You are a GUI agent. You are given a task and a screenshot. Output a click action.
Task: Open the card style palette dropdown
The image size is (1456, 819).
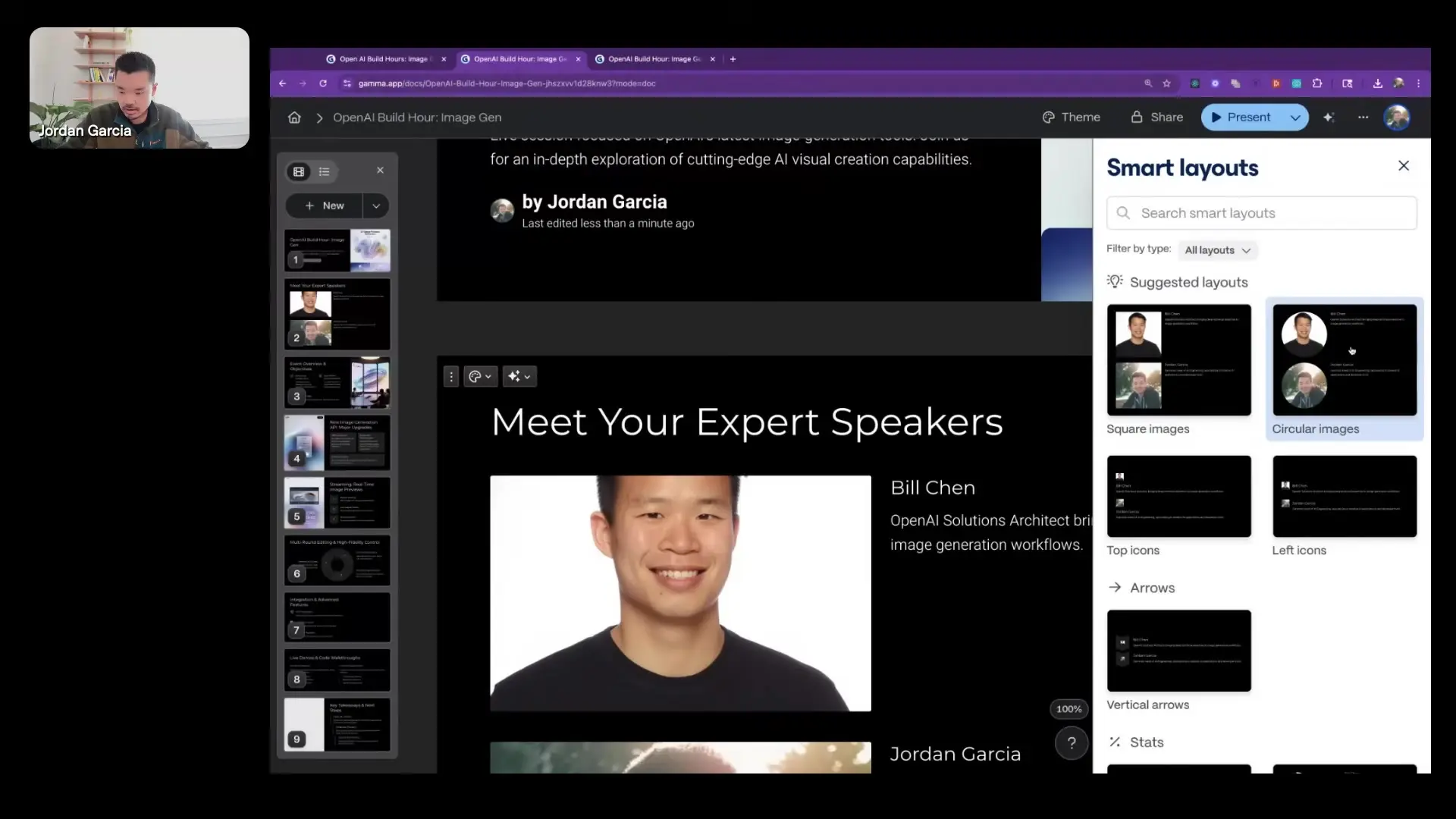480,376
